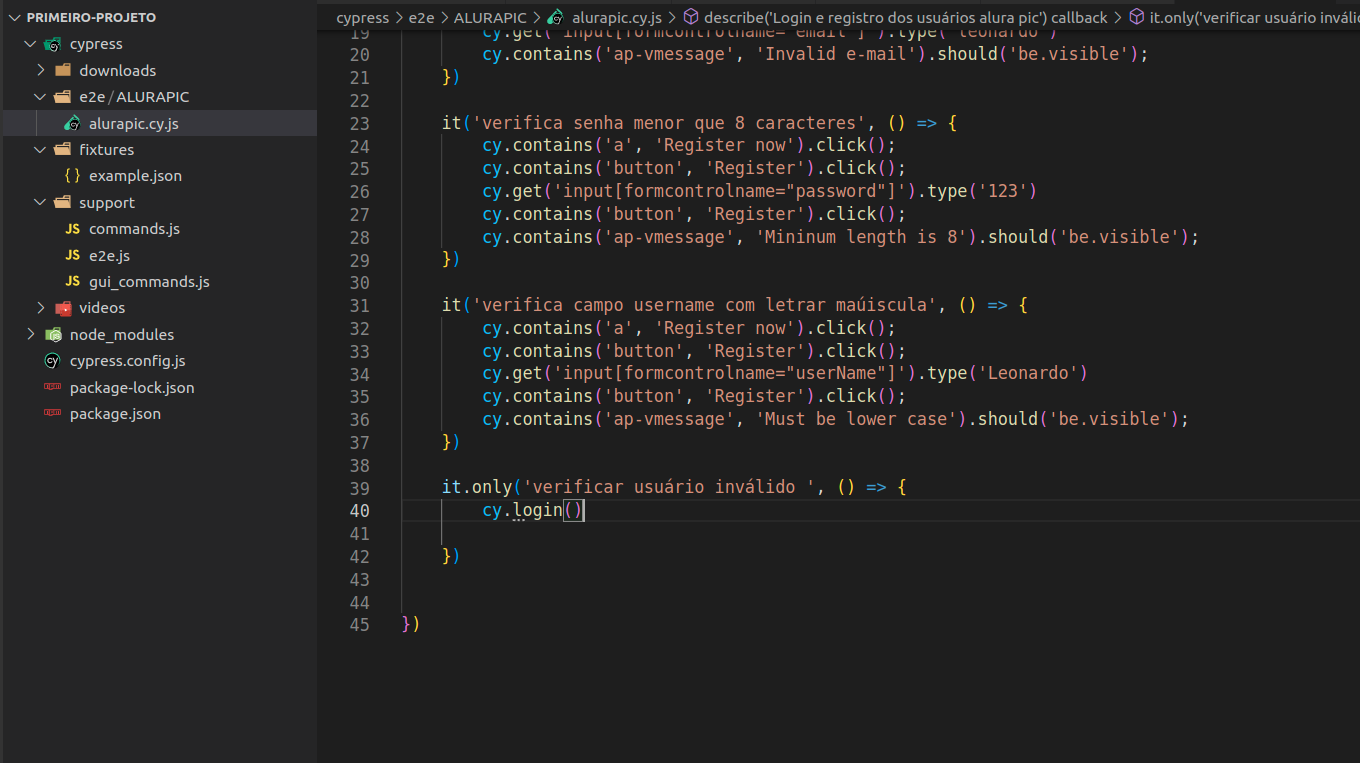1360x763 pixels.
Task: Click the cypress breadcrumb segment
Action: (x=362, y=18)
